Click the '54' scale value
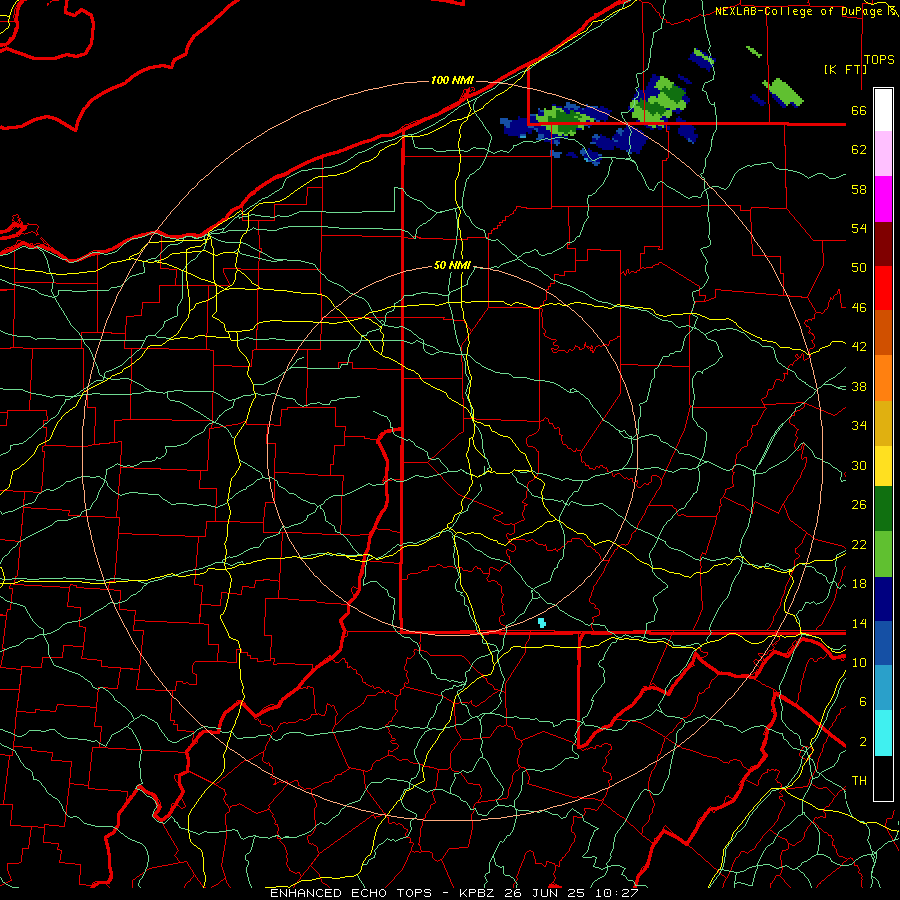900x900 pixels. (x=859, y=228)
